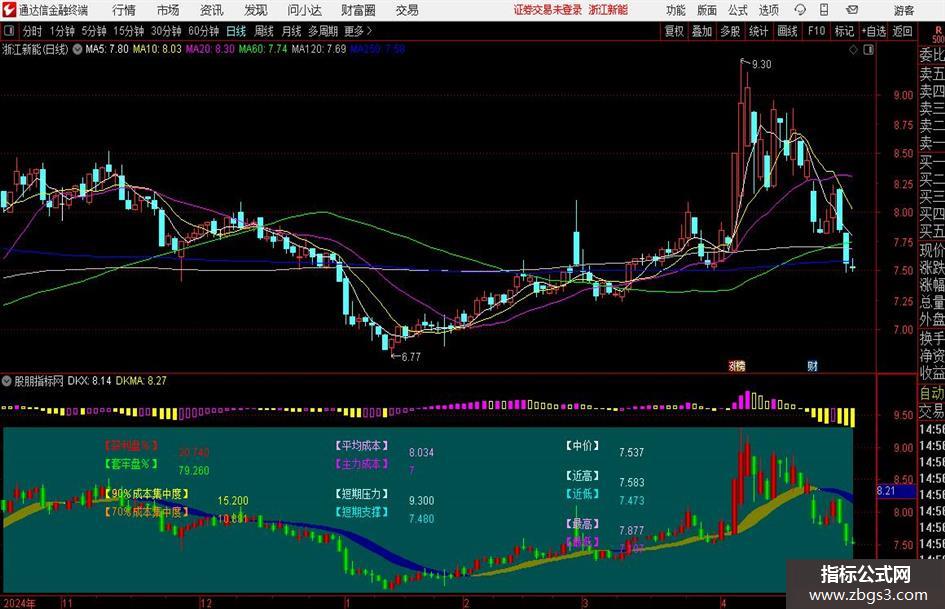Click the 游客 guest account label
This screenshot has height=609, width=945.
click(904, 10)
